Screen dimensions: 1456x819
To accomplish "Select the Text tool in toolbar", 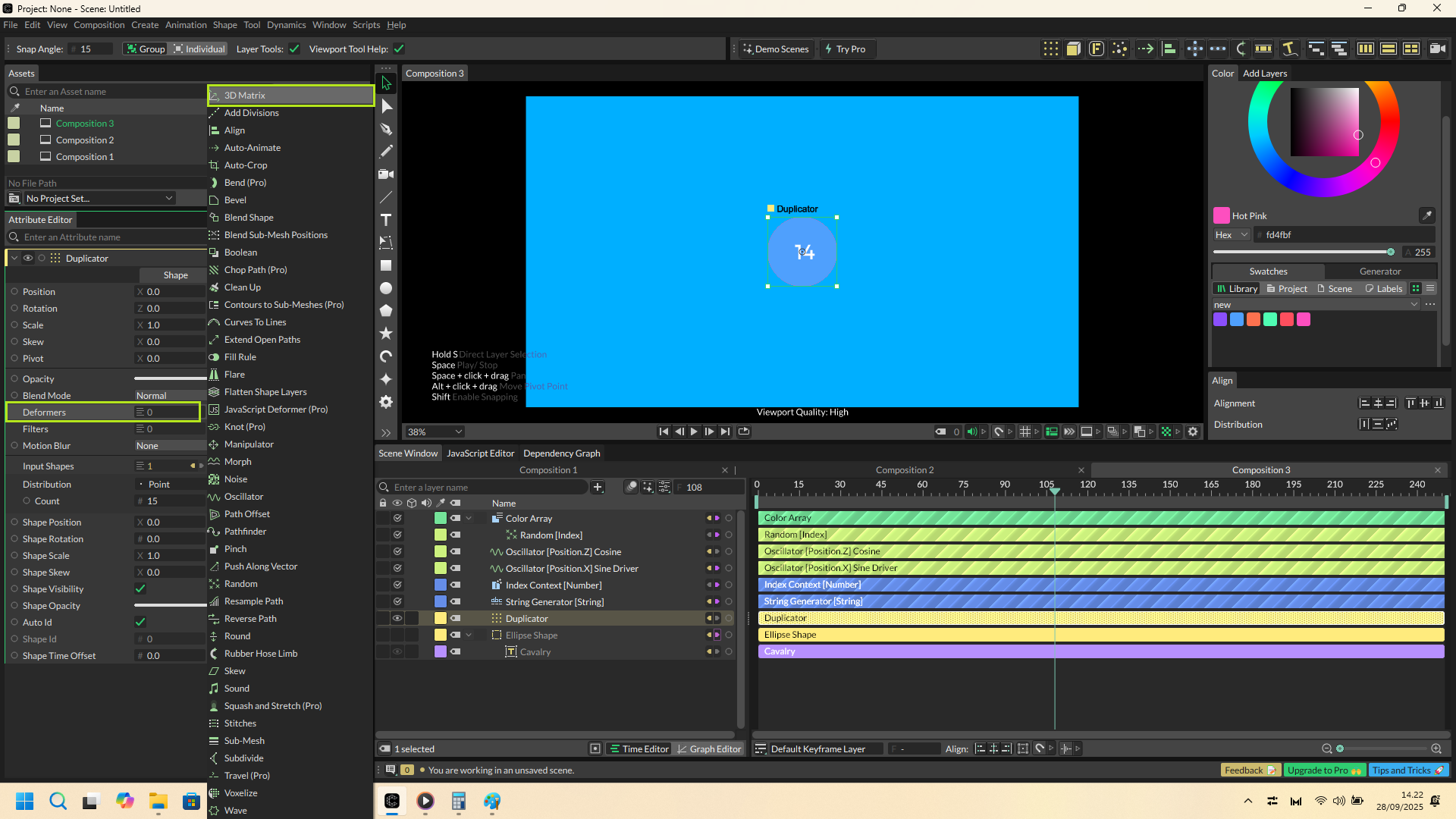I will point(386,220).
